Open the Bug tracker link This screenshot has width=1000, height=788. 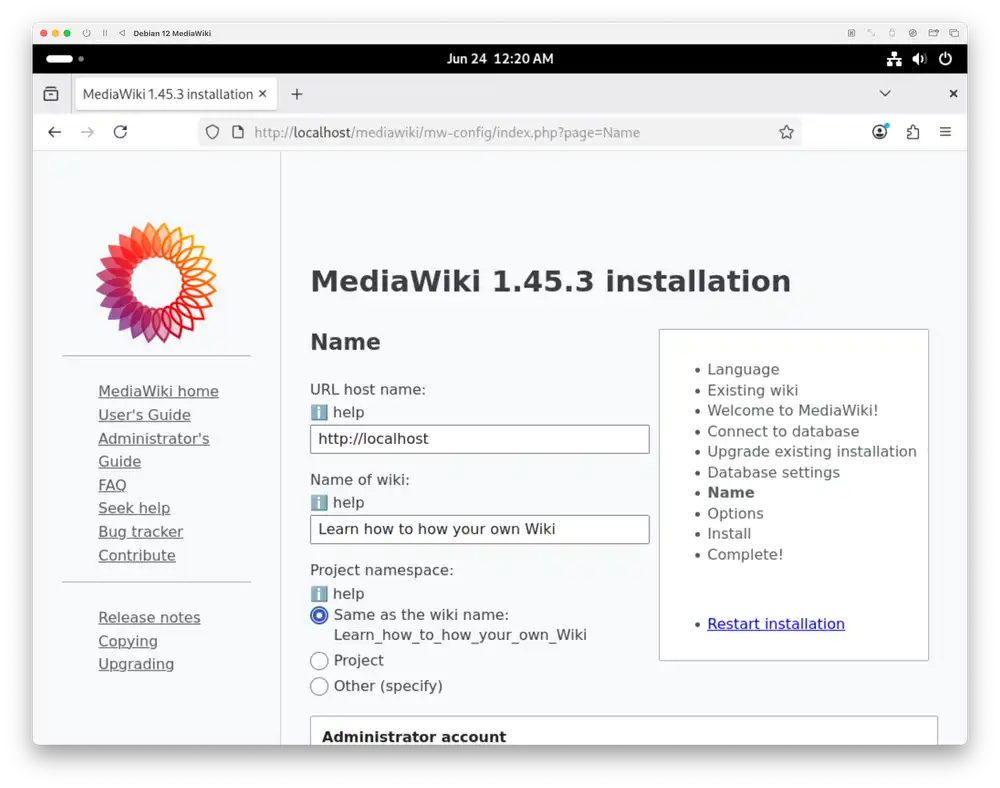click(140, 532)
